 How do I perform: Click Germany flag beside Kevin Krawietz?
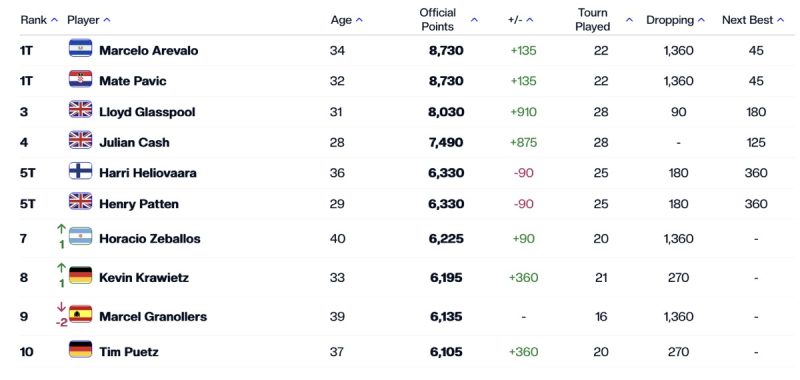(x=81, y=275)
